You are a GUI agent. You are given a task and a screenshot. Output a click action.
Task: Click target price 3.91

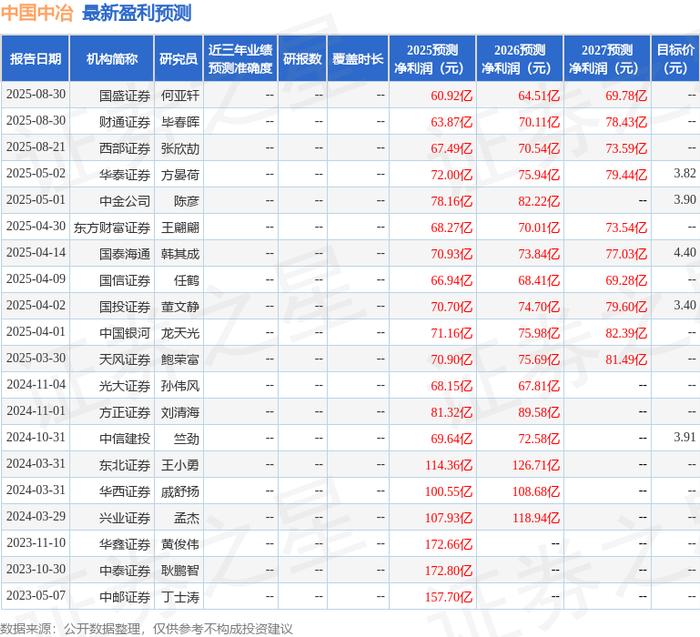(x=685, y=437)
